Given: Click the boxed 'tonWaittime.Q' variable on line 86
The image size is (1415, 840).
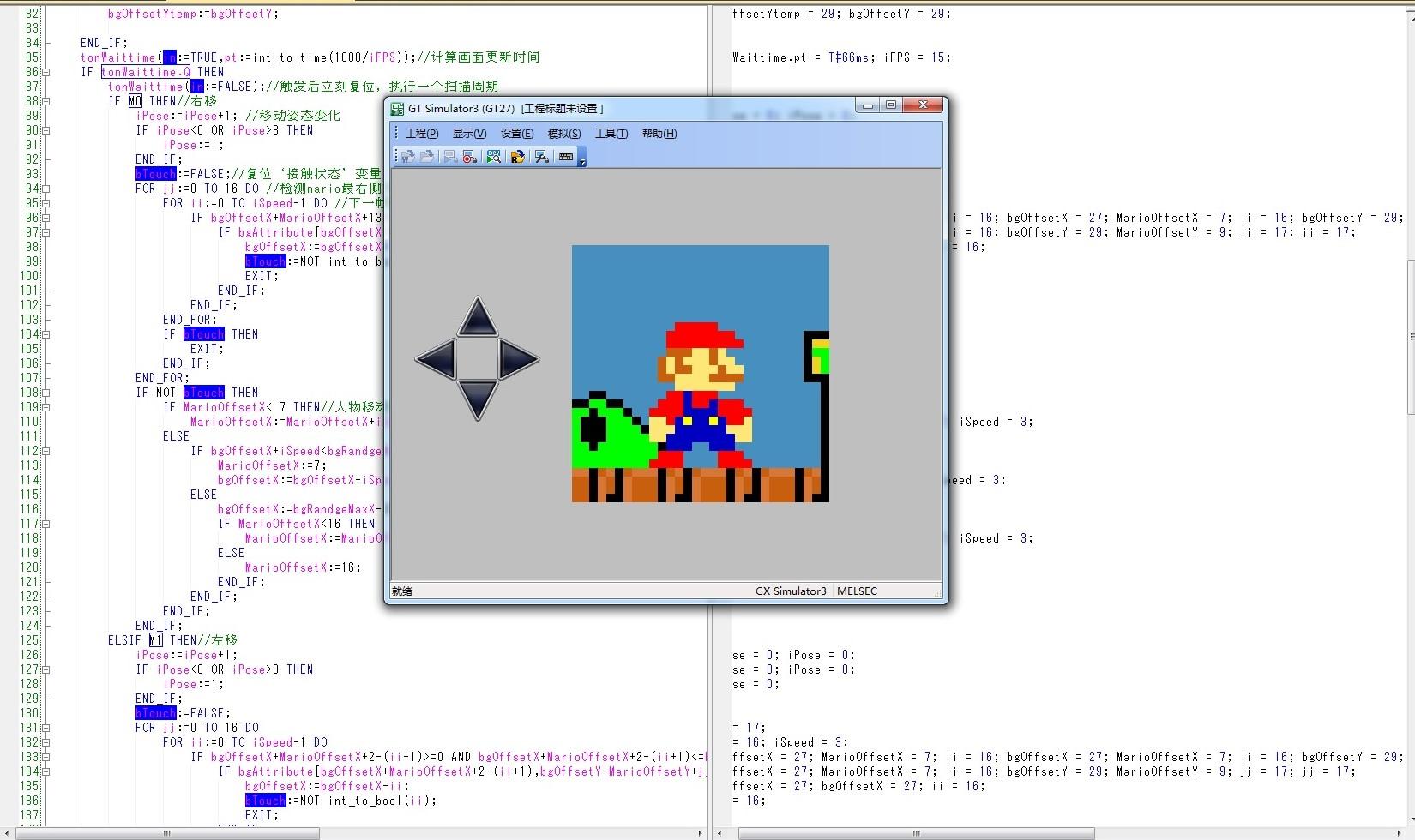Looking at the screenshot, I should pos(146,72).
